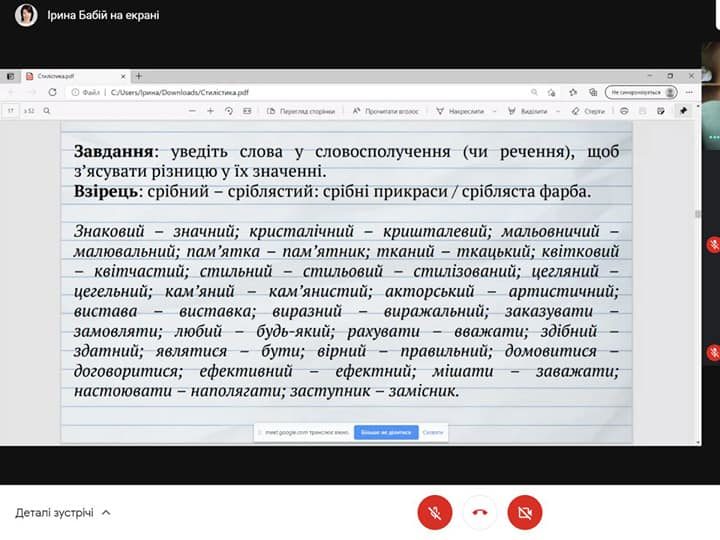Click the PDF vertical scrollbar
Viewport: 720px width, 540px height.
tap(697, 214)
